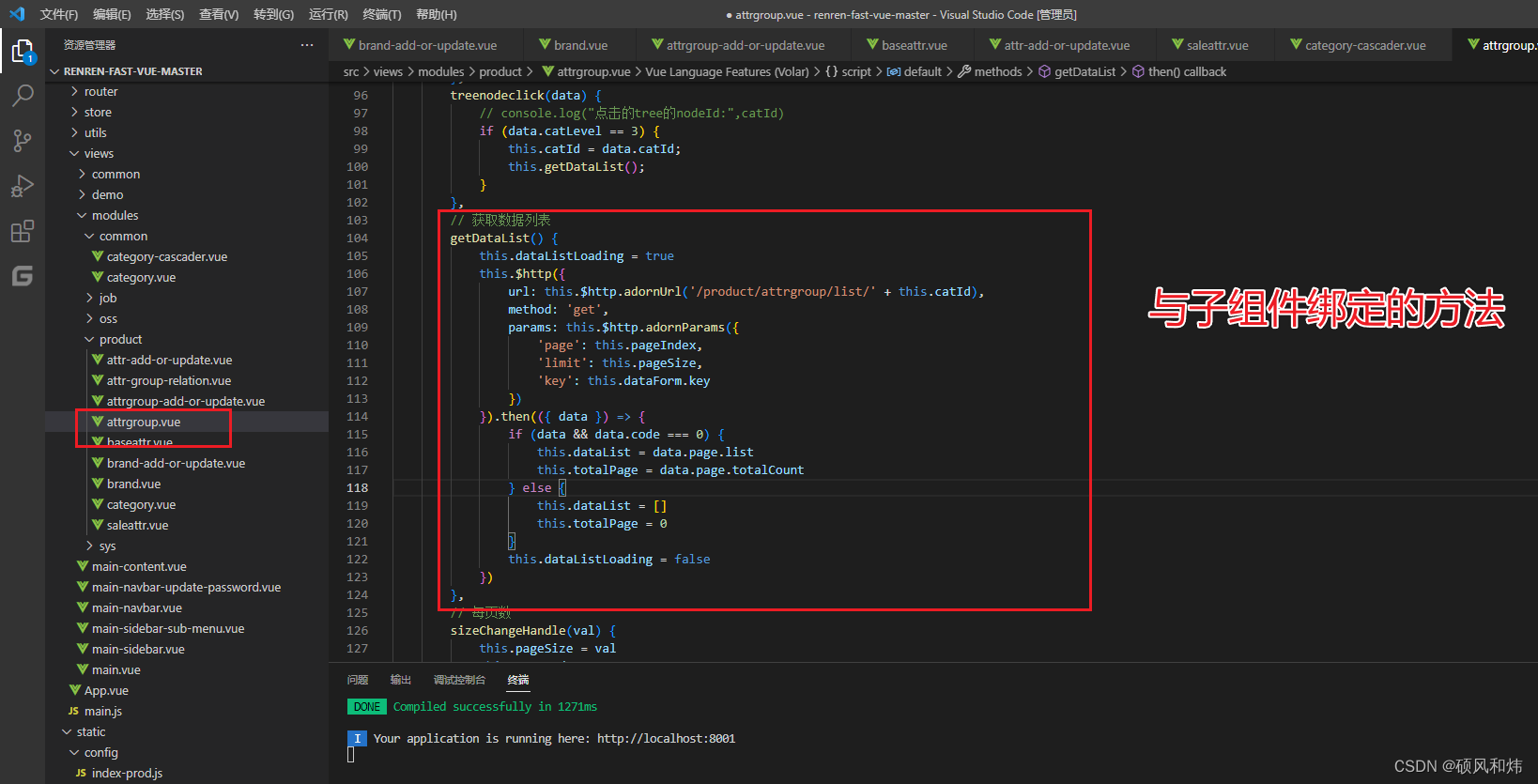Open the 编辑(E) menu
The height and width of the screenshot is (784, 1538).
[x=112, y=14]
